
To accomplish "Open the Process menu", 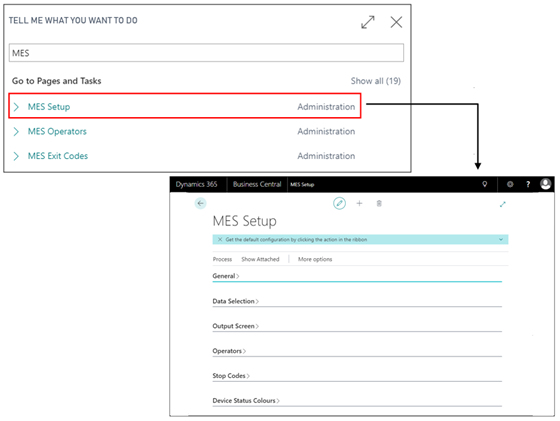I will [x=222, y=259].
